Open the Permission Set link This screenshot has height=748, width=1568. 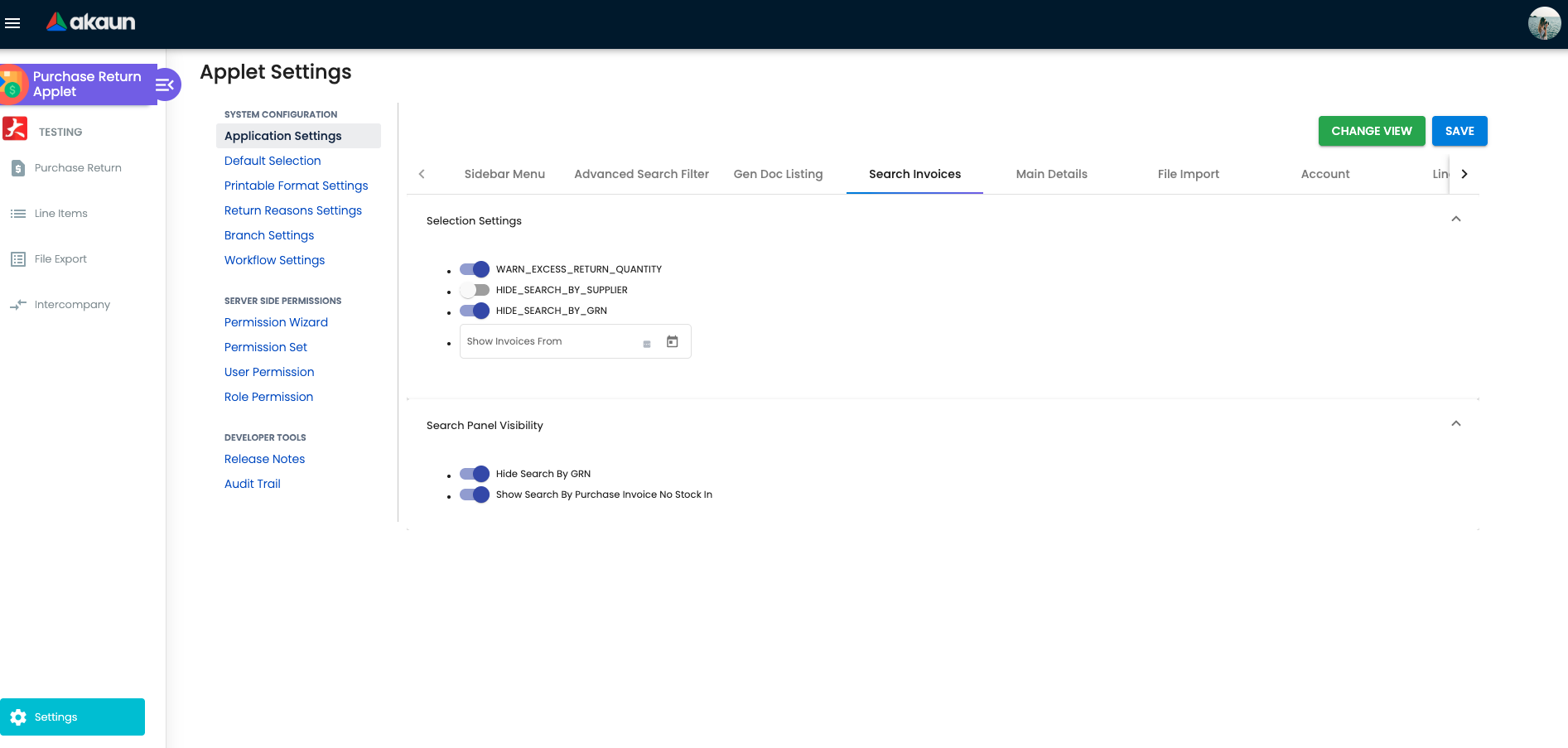click(x=266, y=347)
